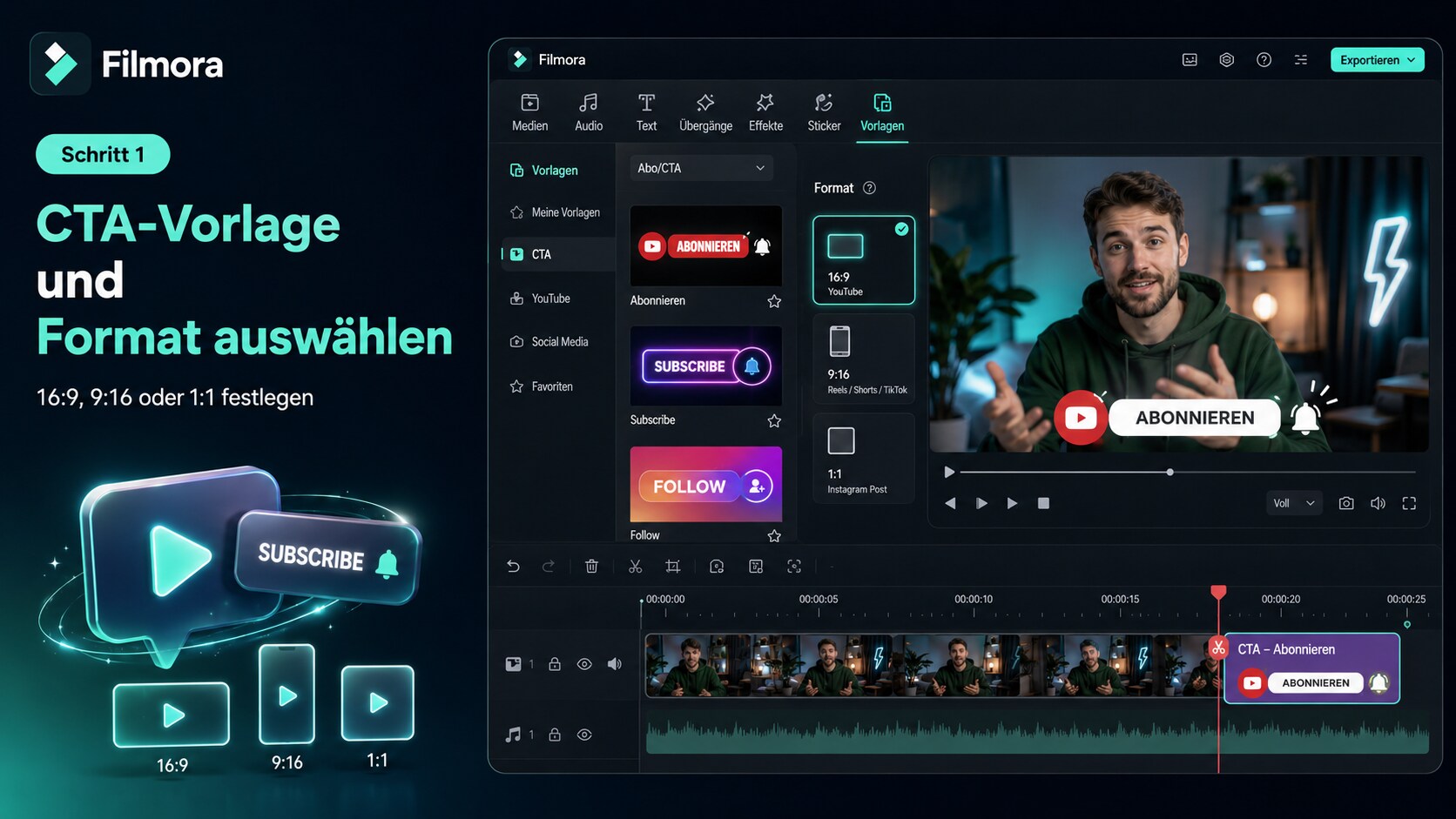Select the Follow template thumbnail
Image resolution: width=1456 pixels, height=819 pixels.
(x=705, y=485)
